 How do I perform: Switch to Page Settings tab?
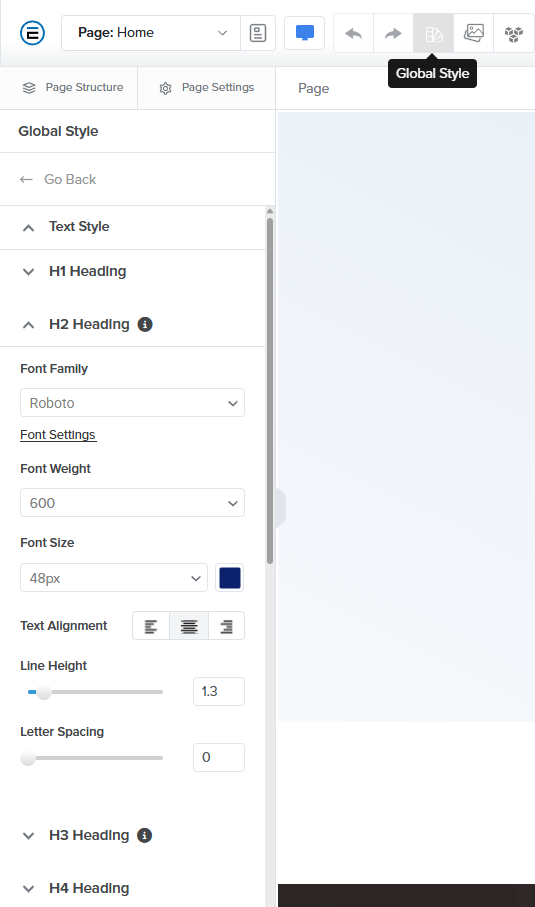pos(206,87)
